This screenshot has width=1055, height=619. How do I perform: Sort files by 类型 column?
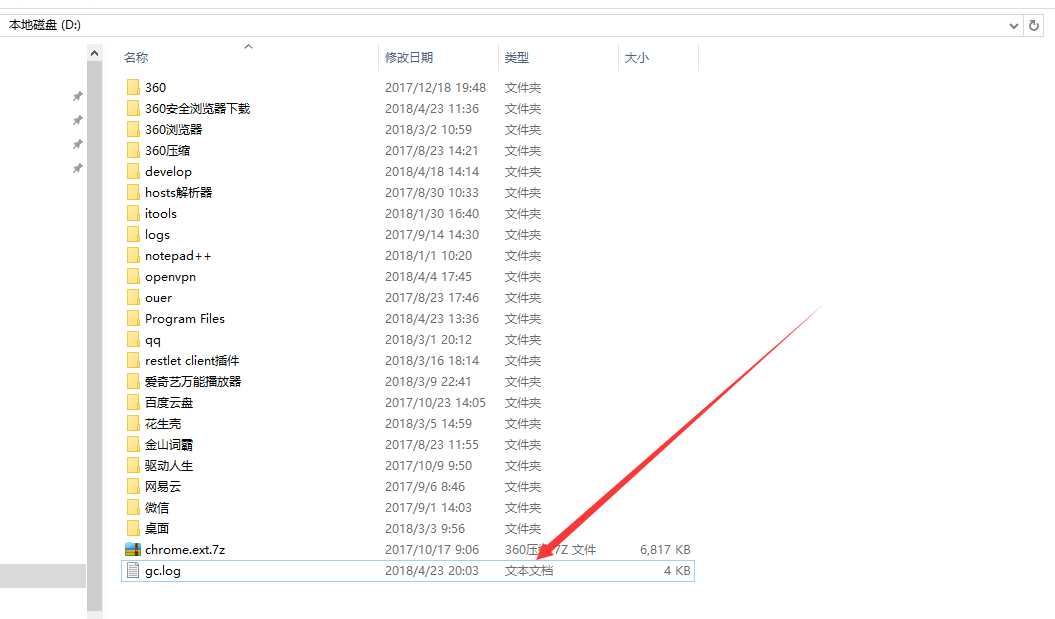tap(517, 58)
